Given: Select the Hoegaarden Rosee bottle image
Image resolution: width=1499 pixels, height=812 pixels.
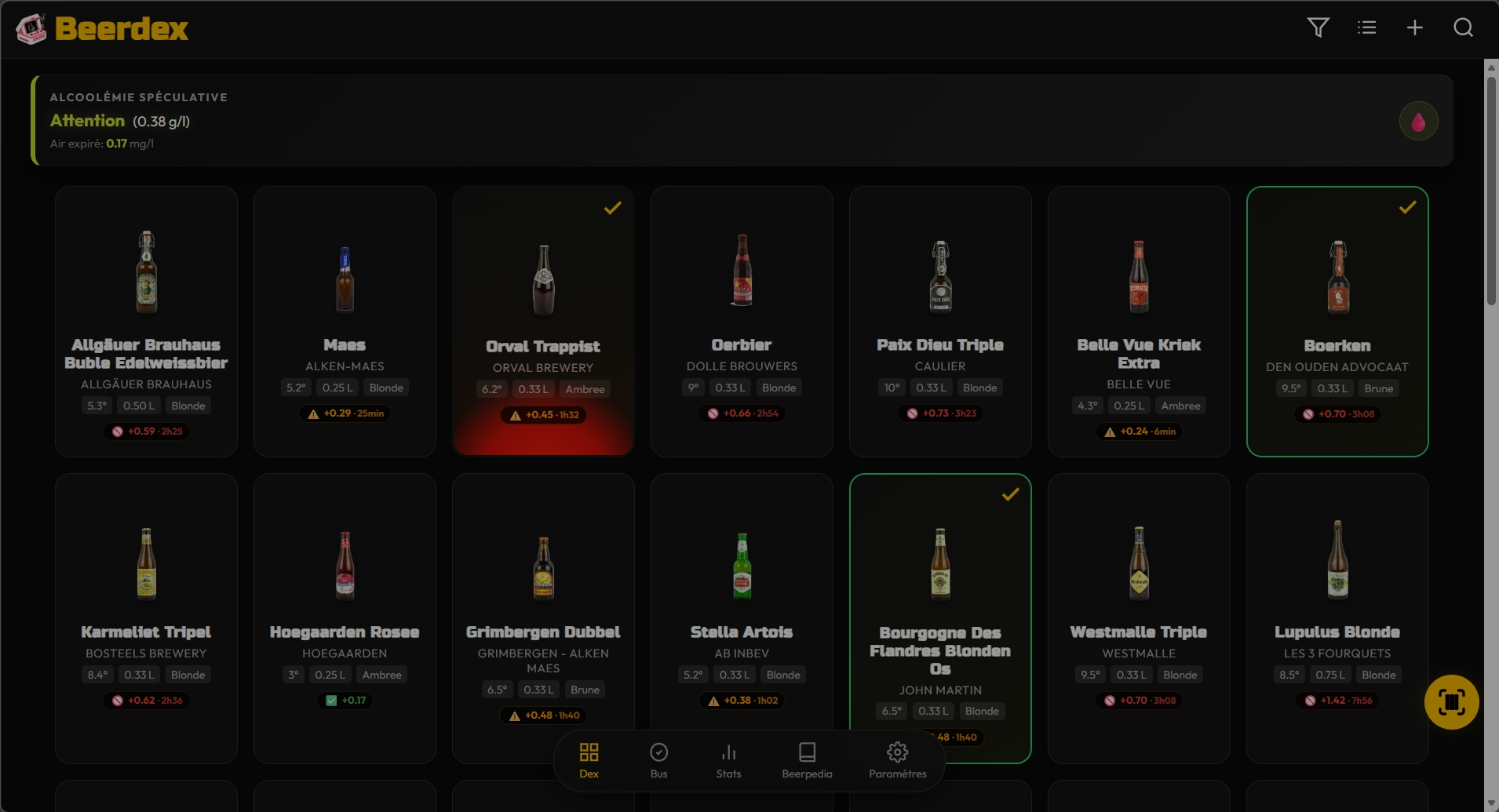Looking at the screenshot, I should click(345, 565).
